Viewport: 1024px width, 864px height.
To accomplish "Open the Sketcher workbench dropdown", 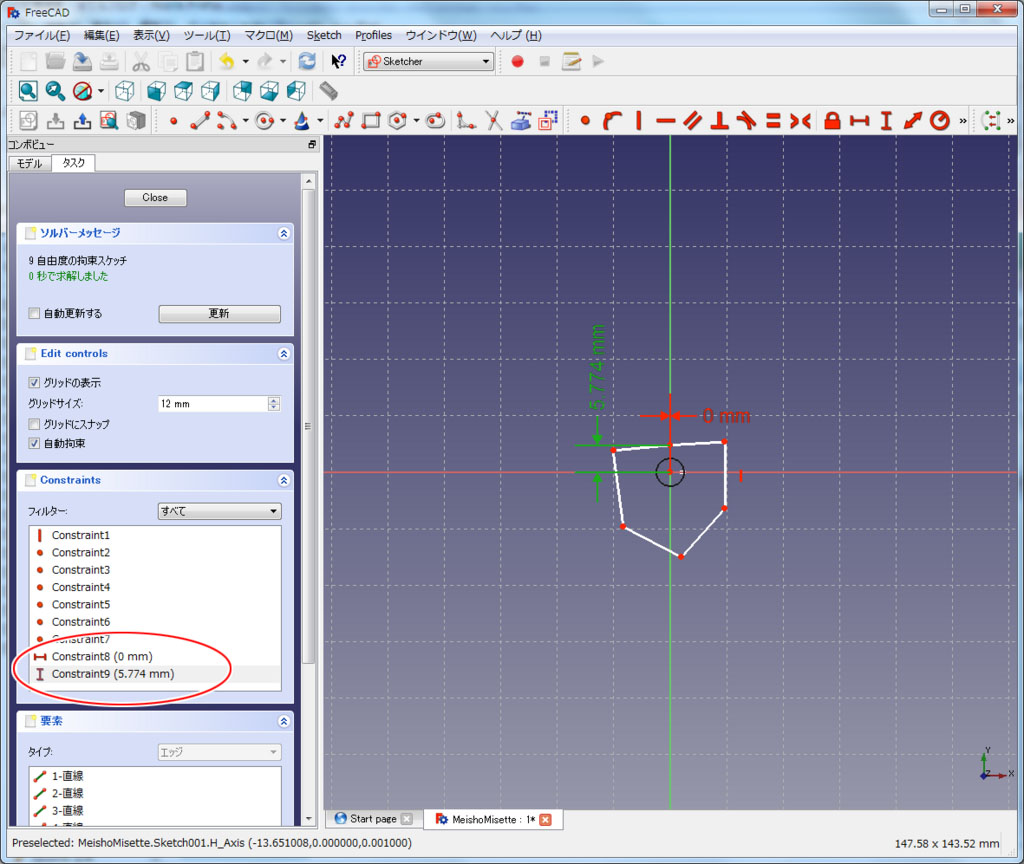I will pyautogui.click(x=428, y=61).
